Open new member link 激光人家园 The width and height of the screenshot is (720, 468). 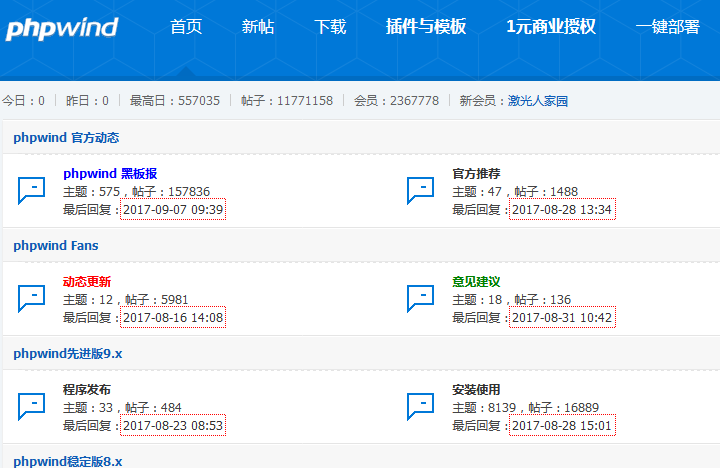pos(538,101)
